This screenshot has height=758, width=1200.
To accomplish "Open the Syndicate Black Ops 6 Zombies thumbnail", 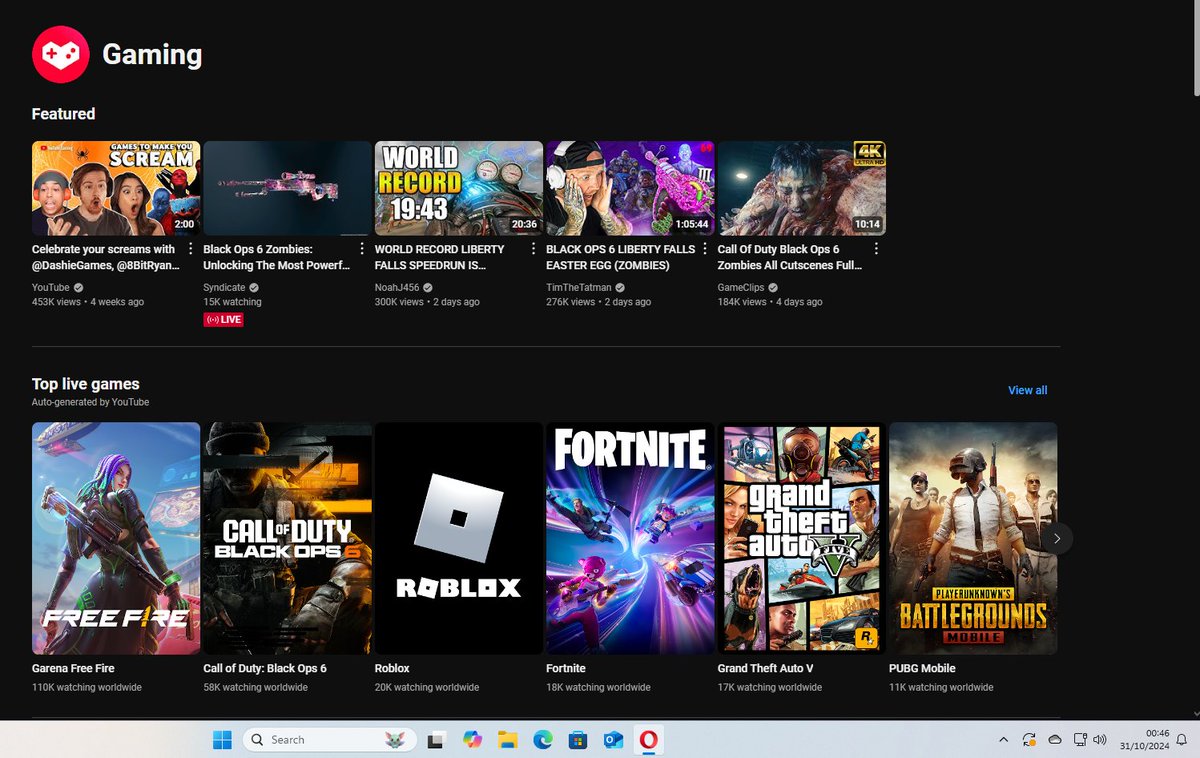I will (287, 188).
